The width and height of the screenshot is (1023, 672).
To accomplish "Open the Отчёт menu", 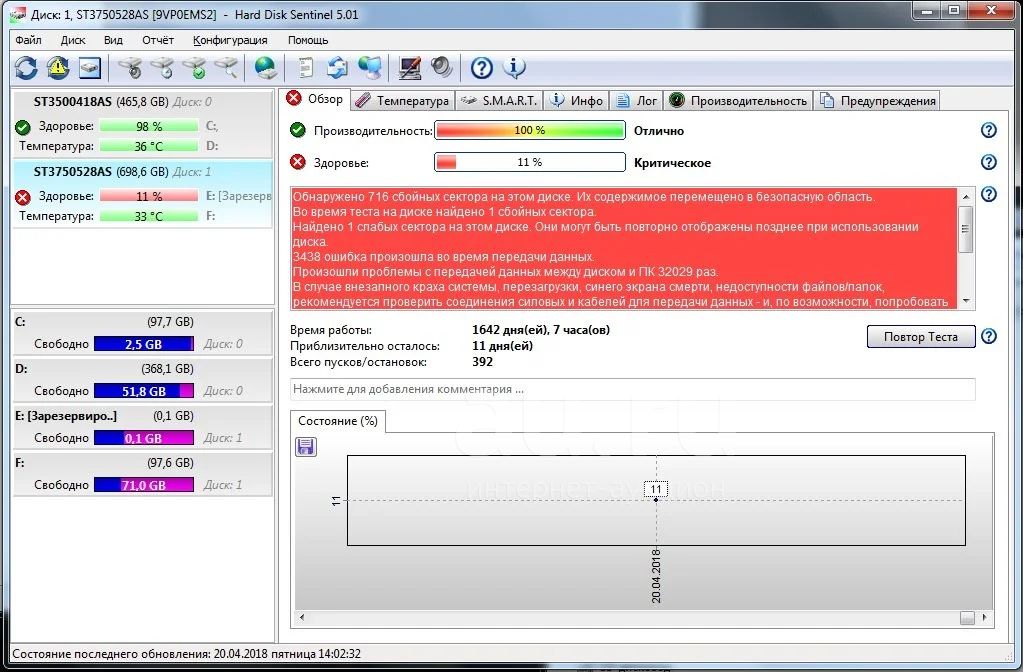I will [x=158, y=40].
